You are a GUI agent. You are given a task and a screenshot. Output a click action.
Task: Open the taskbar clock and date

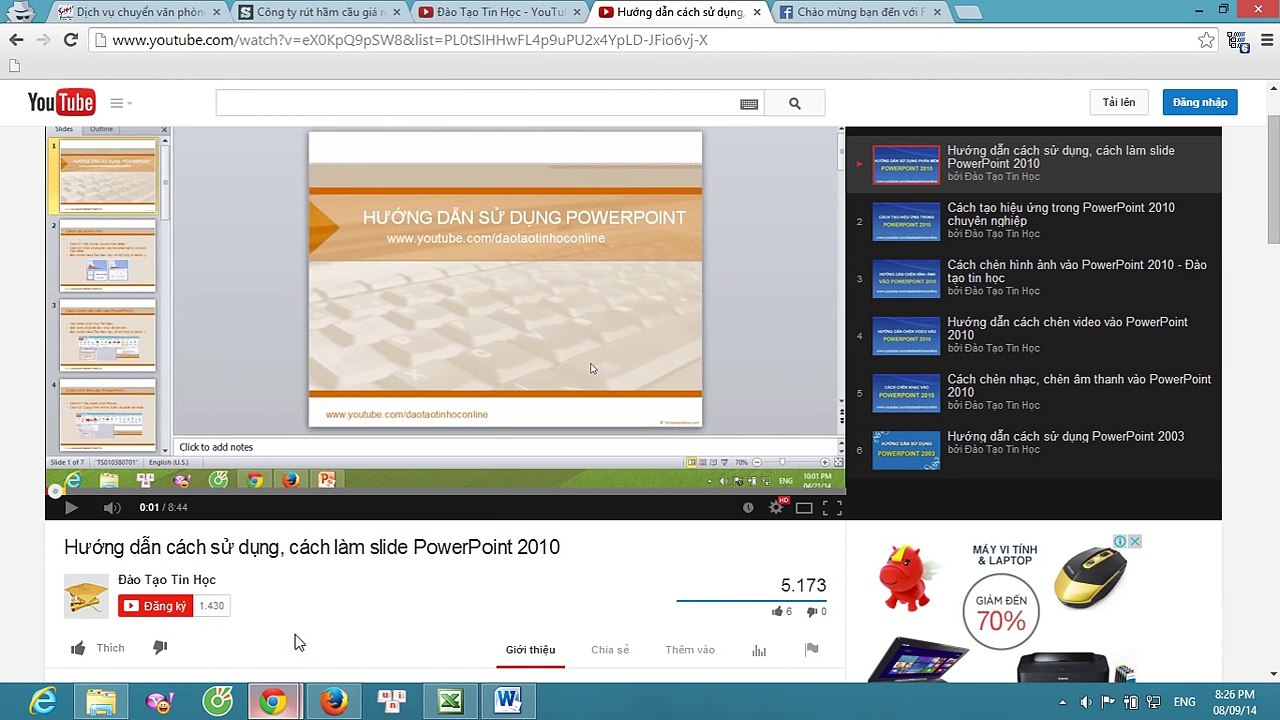(1234, 701)
